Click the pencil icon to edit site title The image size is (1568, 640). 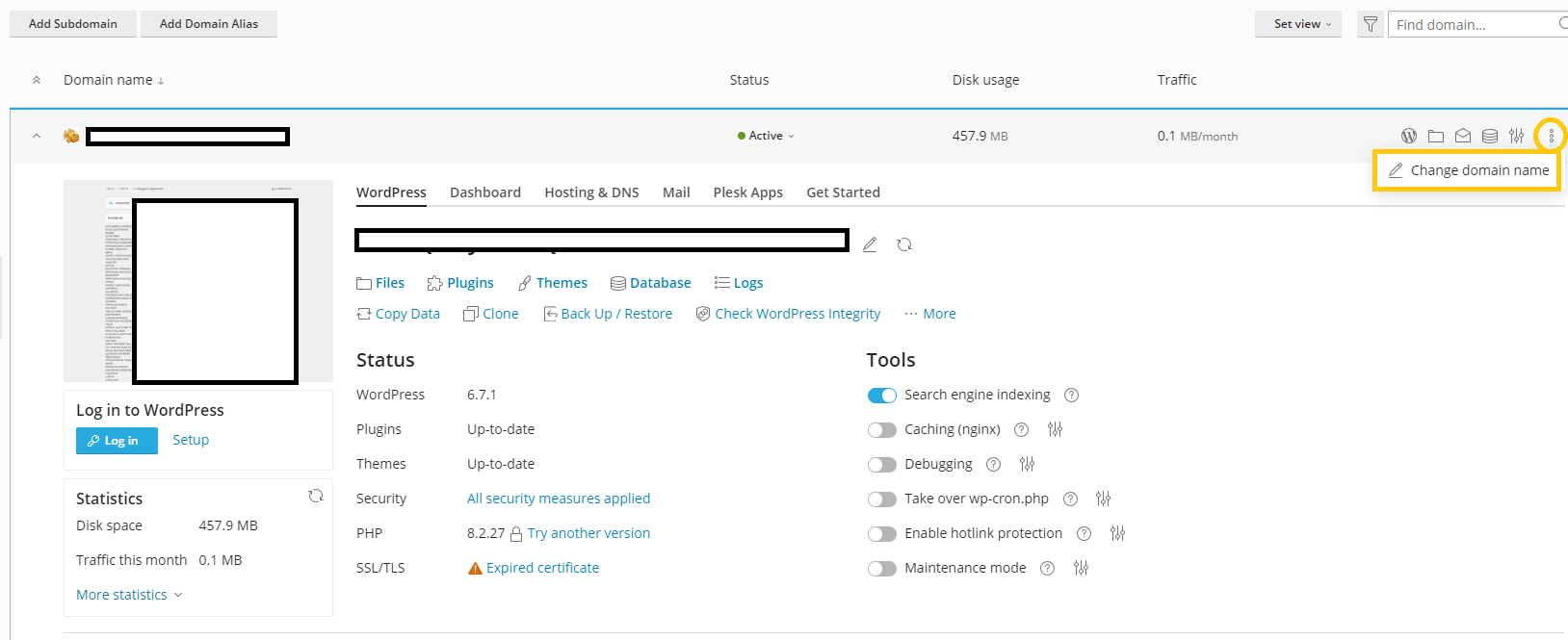870,244
